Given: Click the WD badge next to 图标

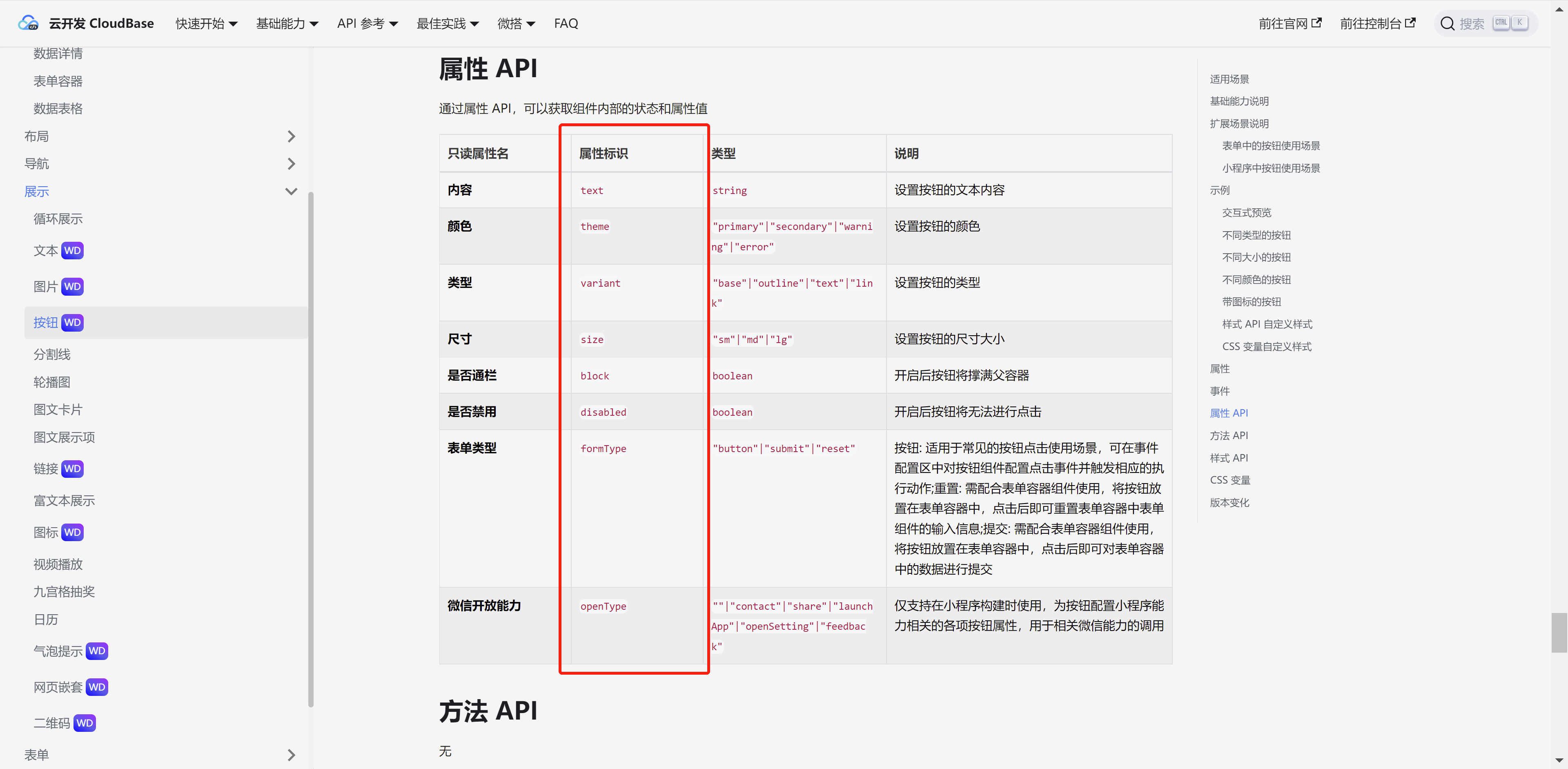Looking at the screenshot, I should (72, 532).
